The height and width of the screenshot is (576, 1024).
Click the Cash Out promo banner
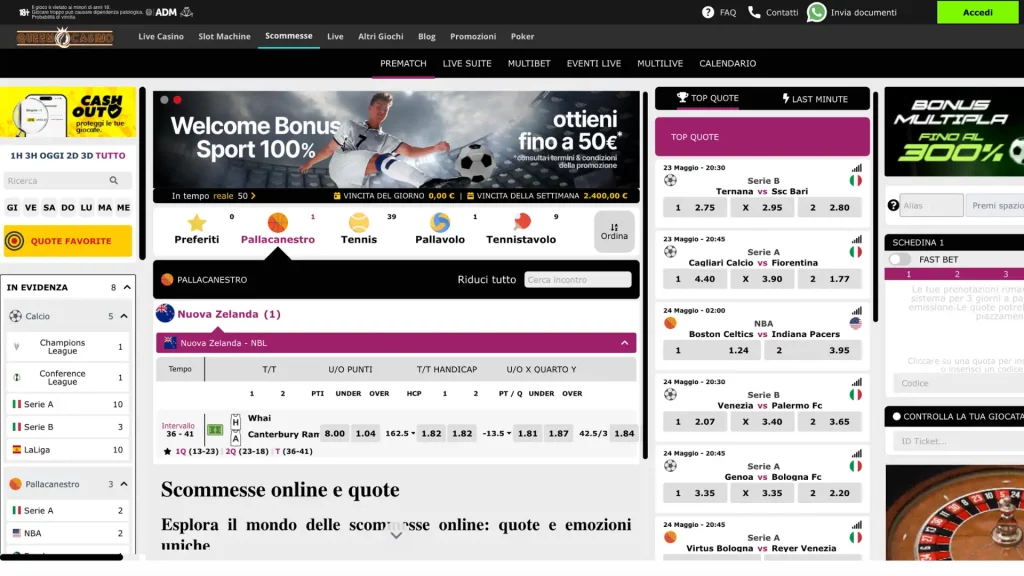click(x=68, y=112)
